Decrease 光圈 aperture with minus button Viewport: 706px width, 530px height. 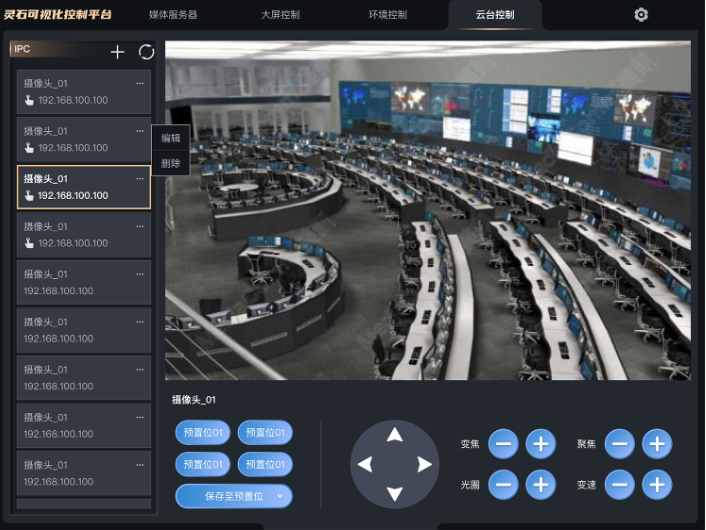[503, 485]
